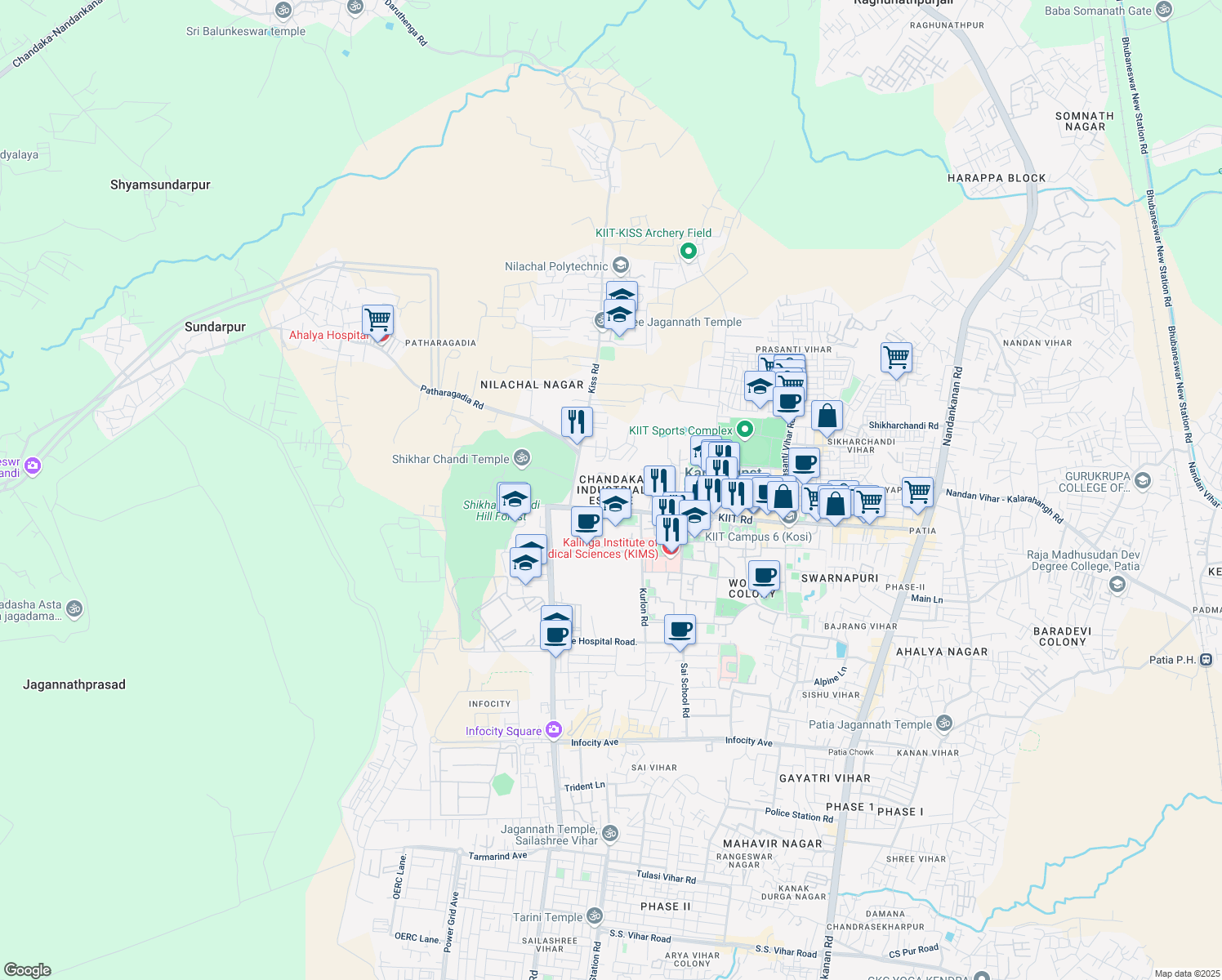Select the KANAN VIHAR label

[928, 753]
